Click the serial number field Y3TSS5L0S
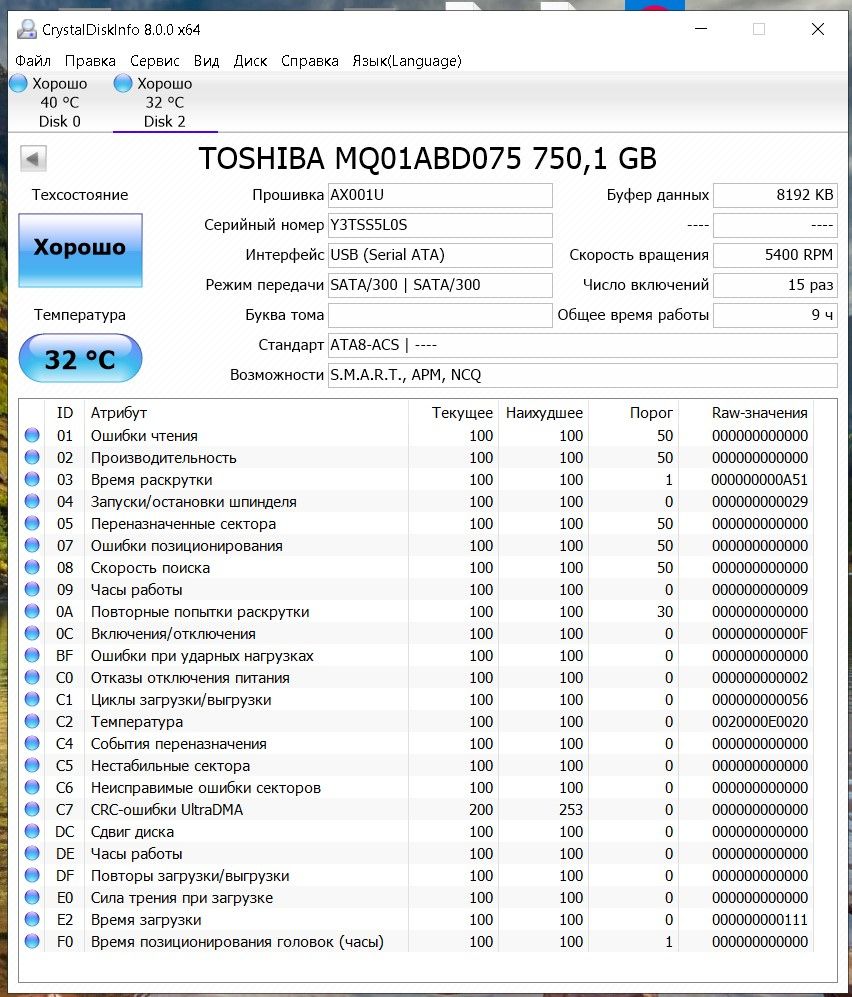 pyautogui.click(x=440, y=225)
